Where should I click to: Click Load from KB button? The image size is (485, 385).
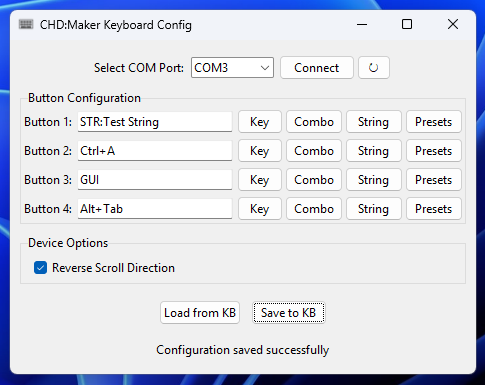click(x=200, y=313)
